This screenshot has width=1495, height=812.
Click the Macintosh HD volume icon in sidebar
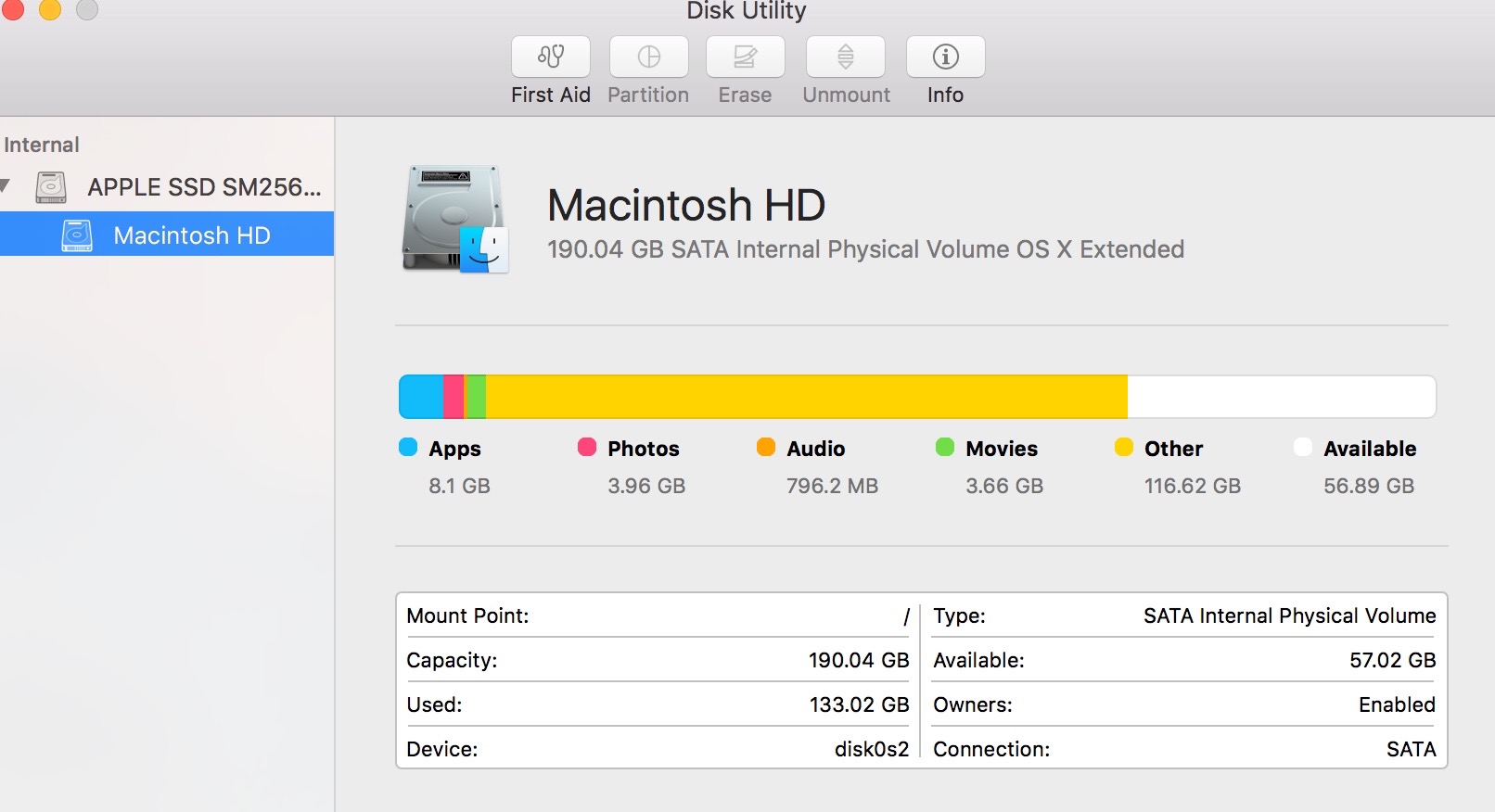77,235
